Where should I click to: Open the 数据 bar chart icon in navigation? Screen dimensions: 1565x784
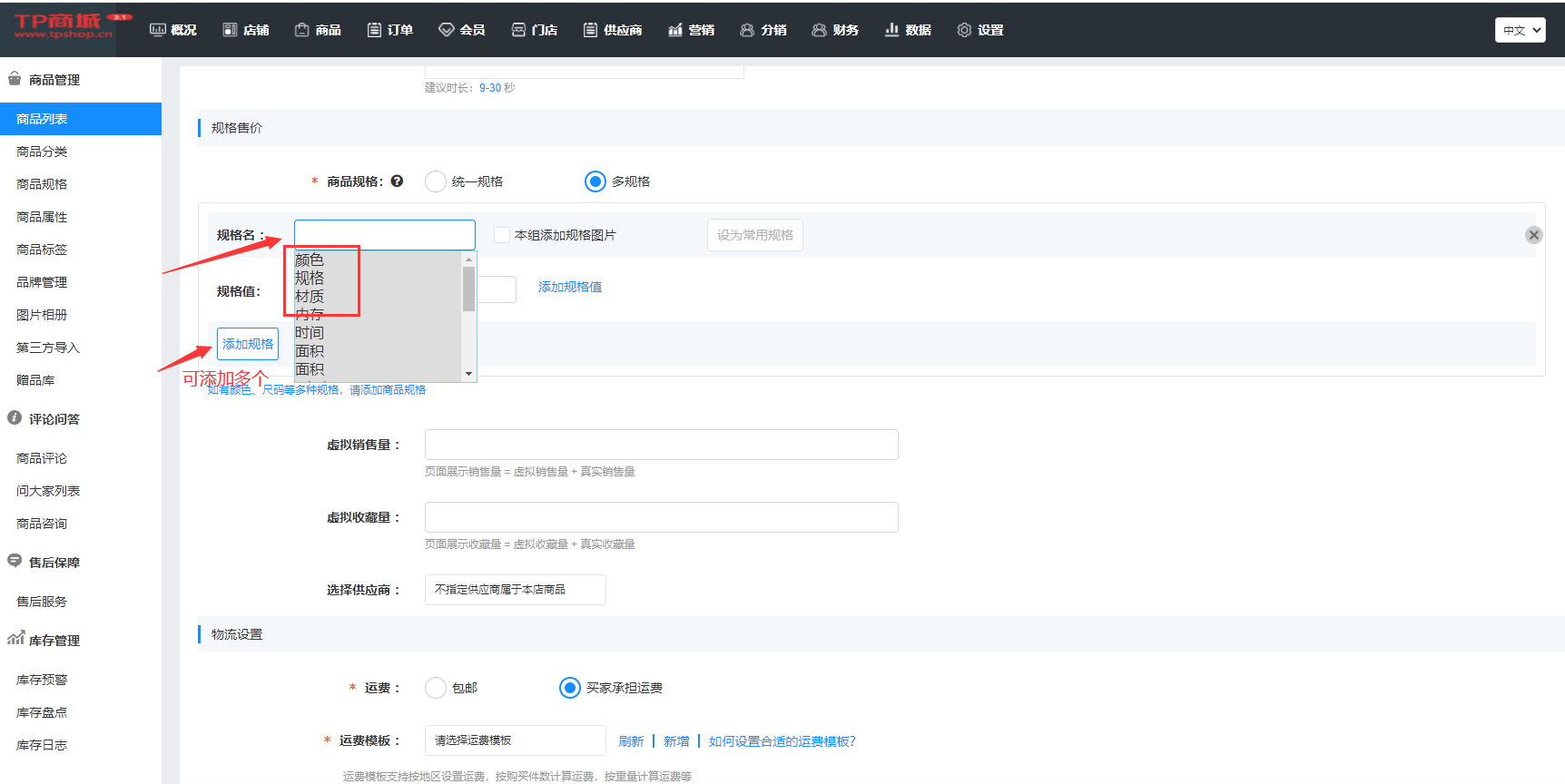[891, 30]
